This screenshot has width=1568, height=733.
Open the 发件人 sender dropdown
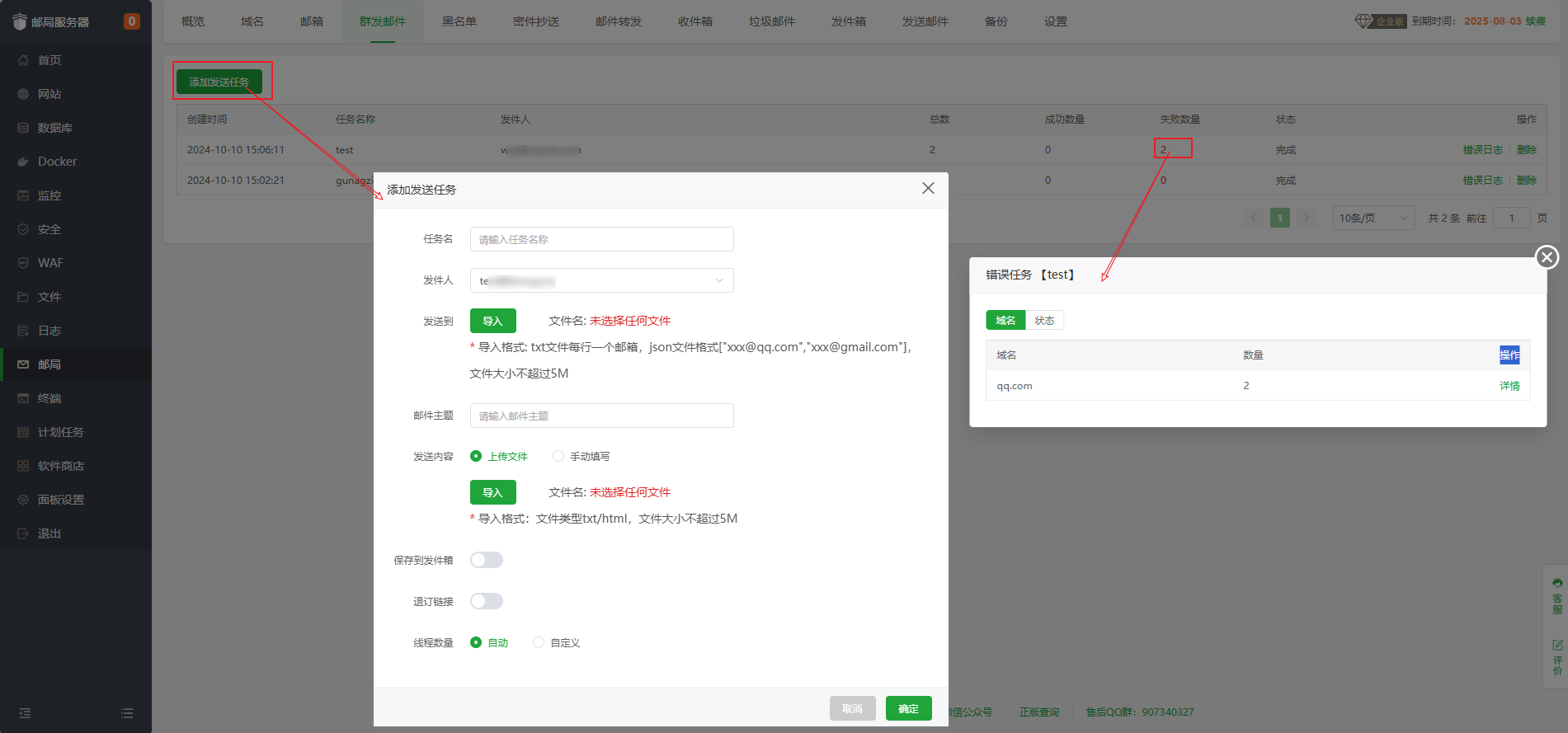(602, 280)
